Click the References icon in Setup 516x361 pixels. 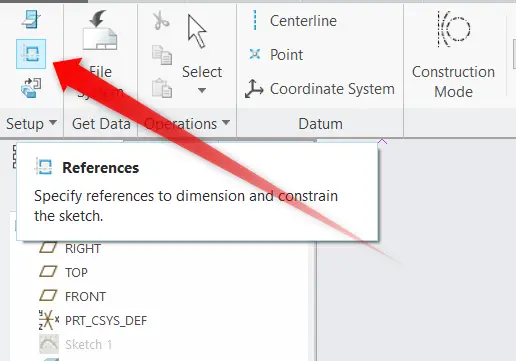[31, 54]
